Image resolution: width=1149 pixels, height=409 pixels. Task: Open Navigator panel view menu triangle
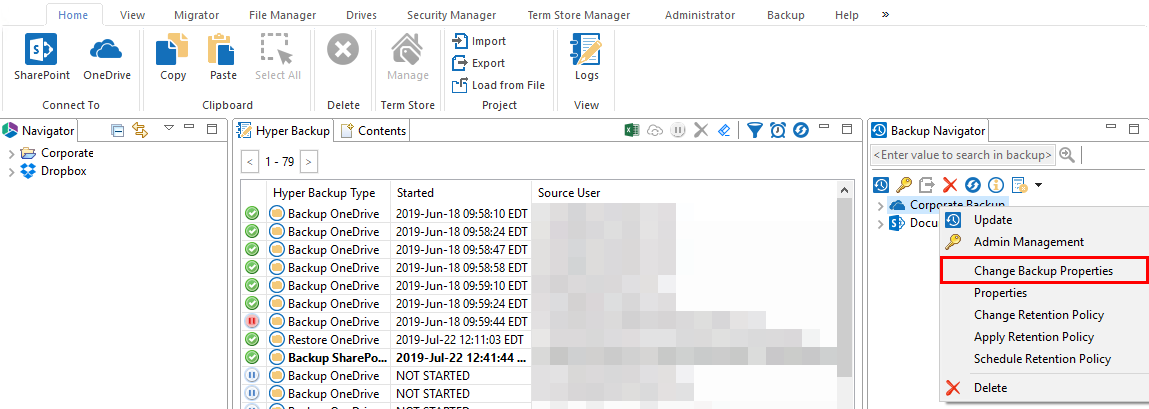click(168, 129)
